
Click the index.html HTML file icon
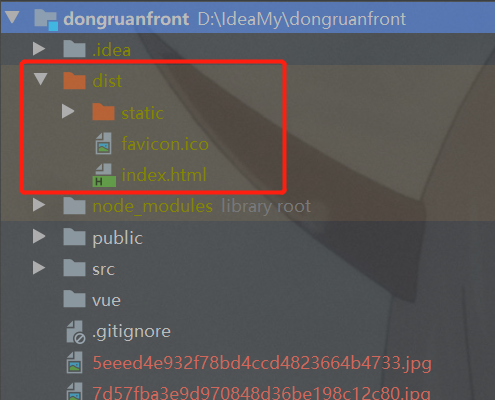(104, 175)
